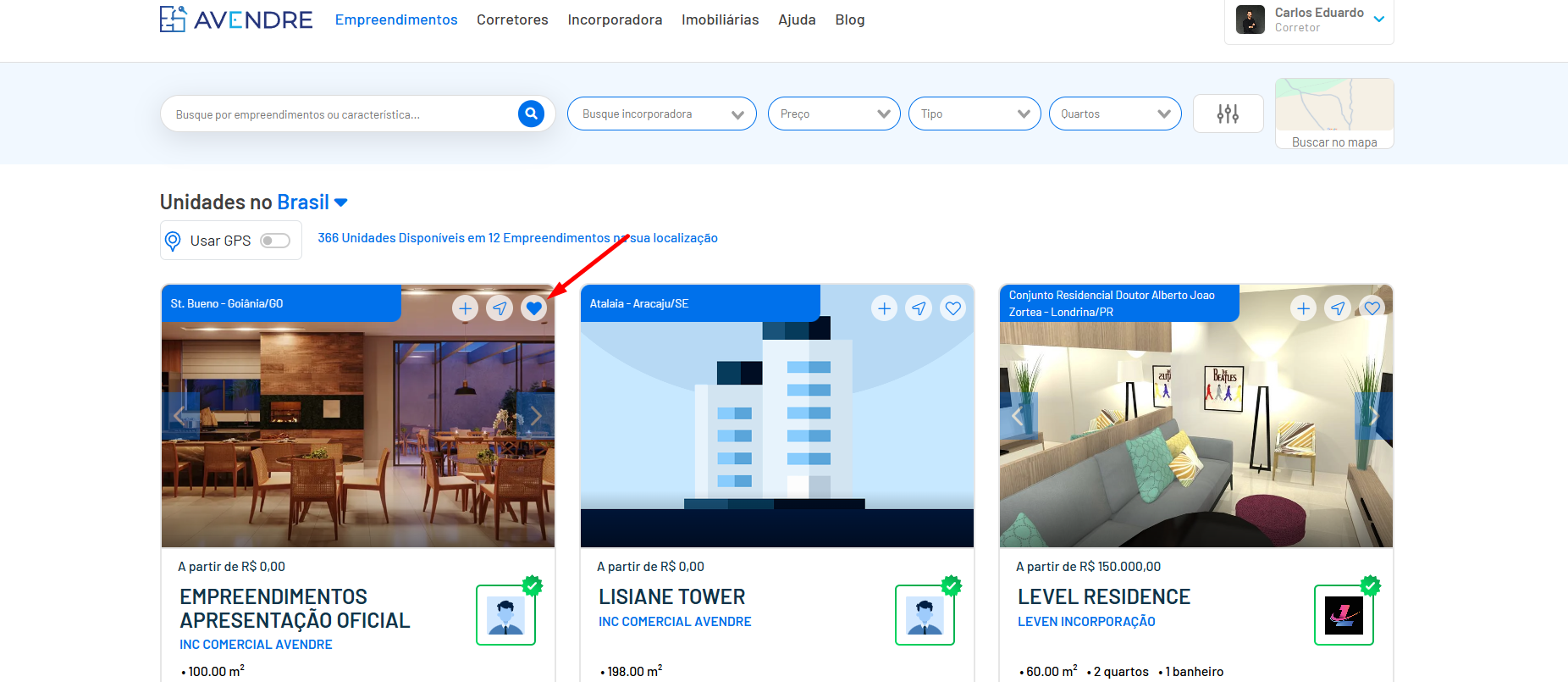
Task: Show previous photo on Level Residence card
Action: tap(1019, 416)
